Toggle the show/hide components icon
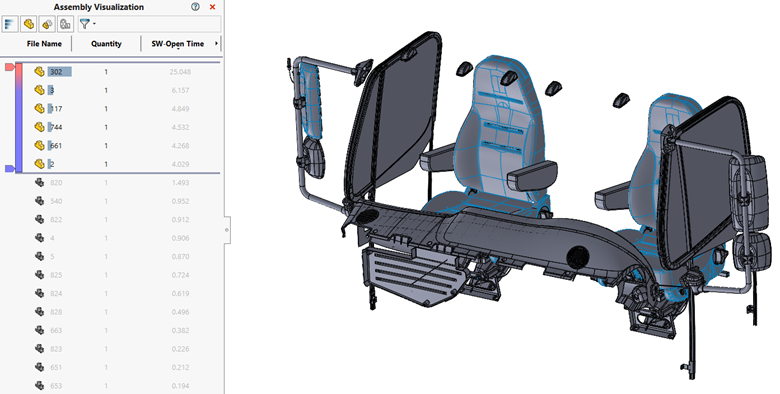780x394 pixels. [x=47, y=24]
